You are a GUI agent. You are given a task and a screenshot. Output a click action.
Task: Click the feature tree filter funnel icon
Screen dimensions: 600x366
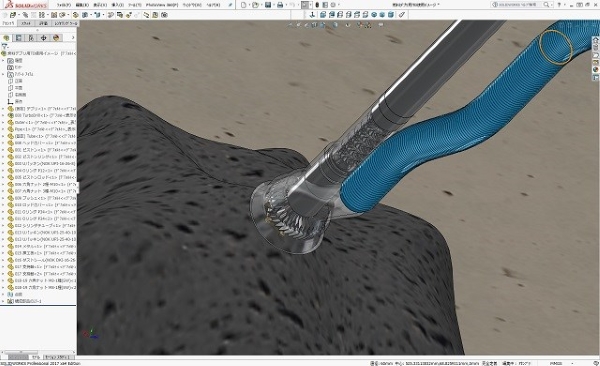(5, 46)
